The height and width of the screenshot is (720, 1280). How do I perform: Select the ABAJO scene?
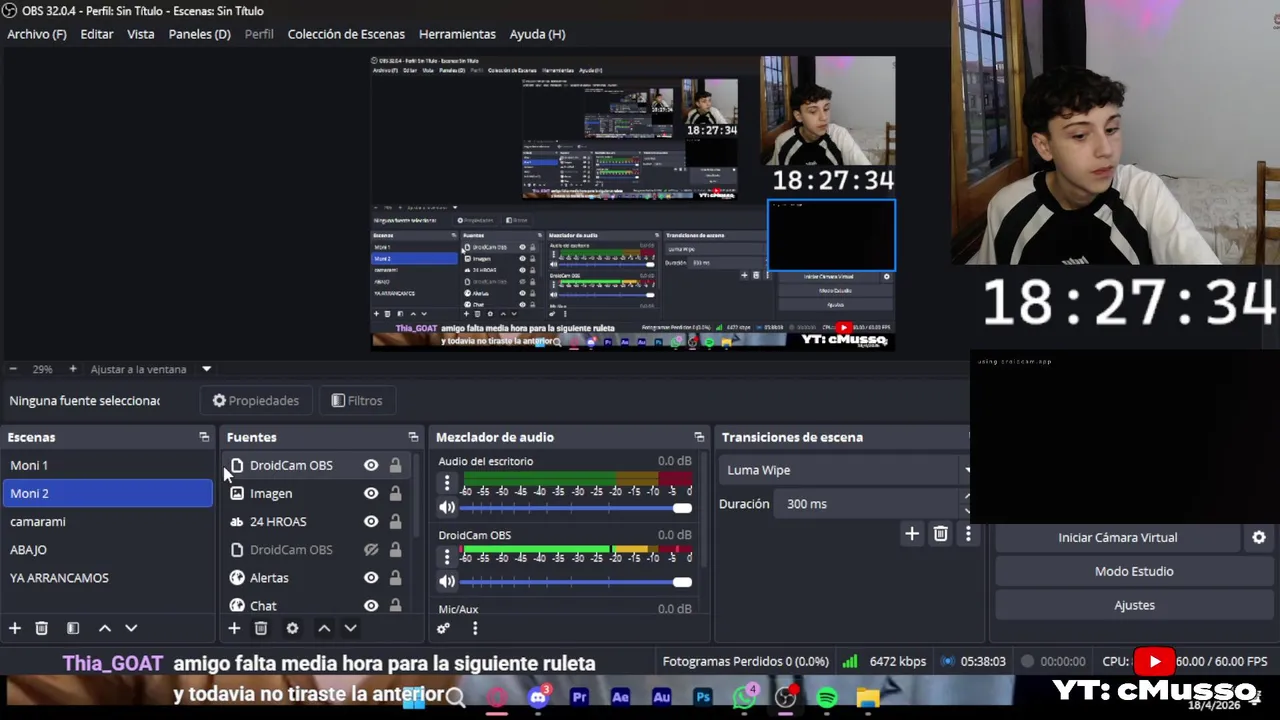click(x=108, y=549)
